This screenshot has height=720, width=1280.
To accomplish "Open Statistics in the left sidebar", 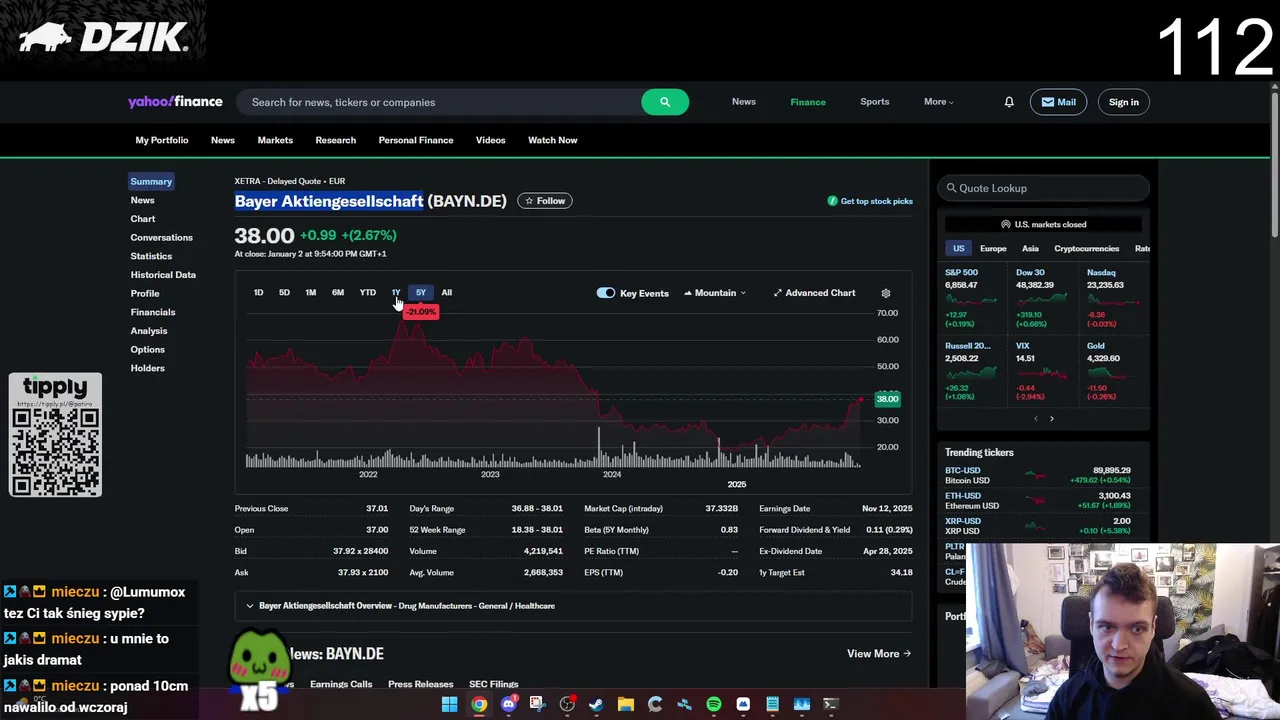I will click(x=151, y=256).
